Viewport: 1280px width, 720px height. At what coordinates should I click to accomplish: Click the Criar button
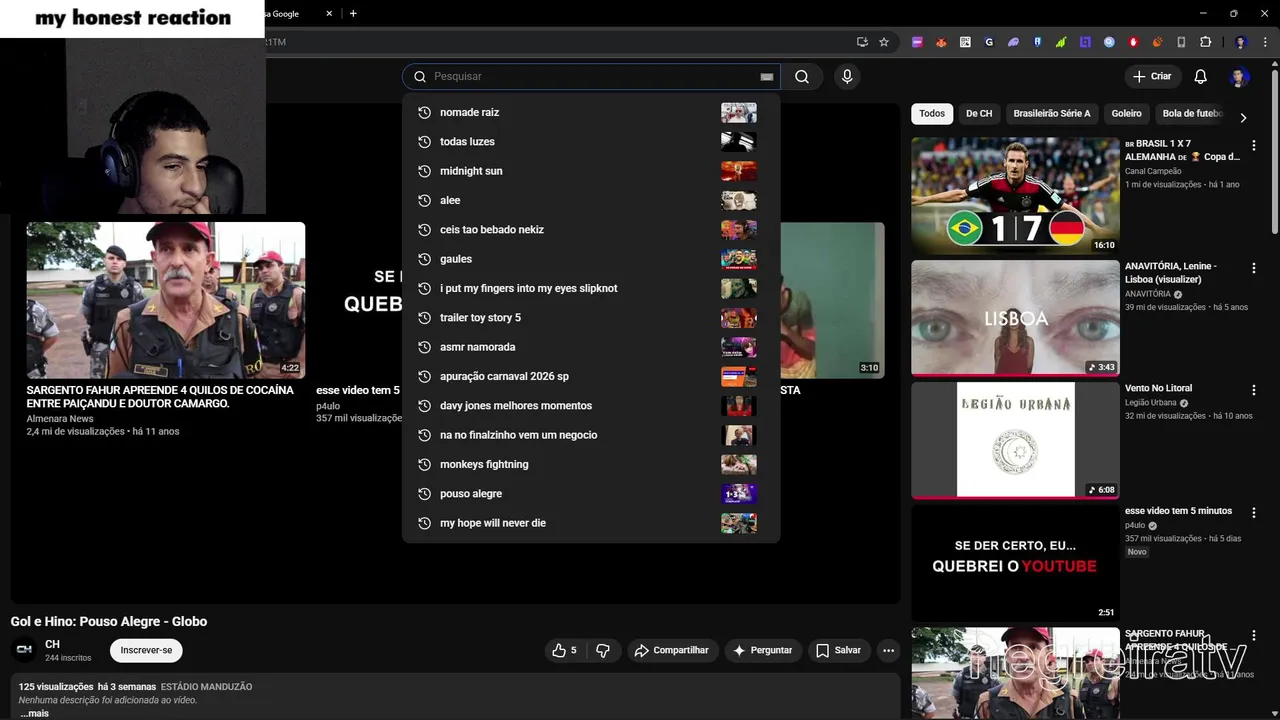[1152, 77]
